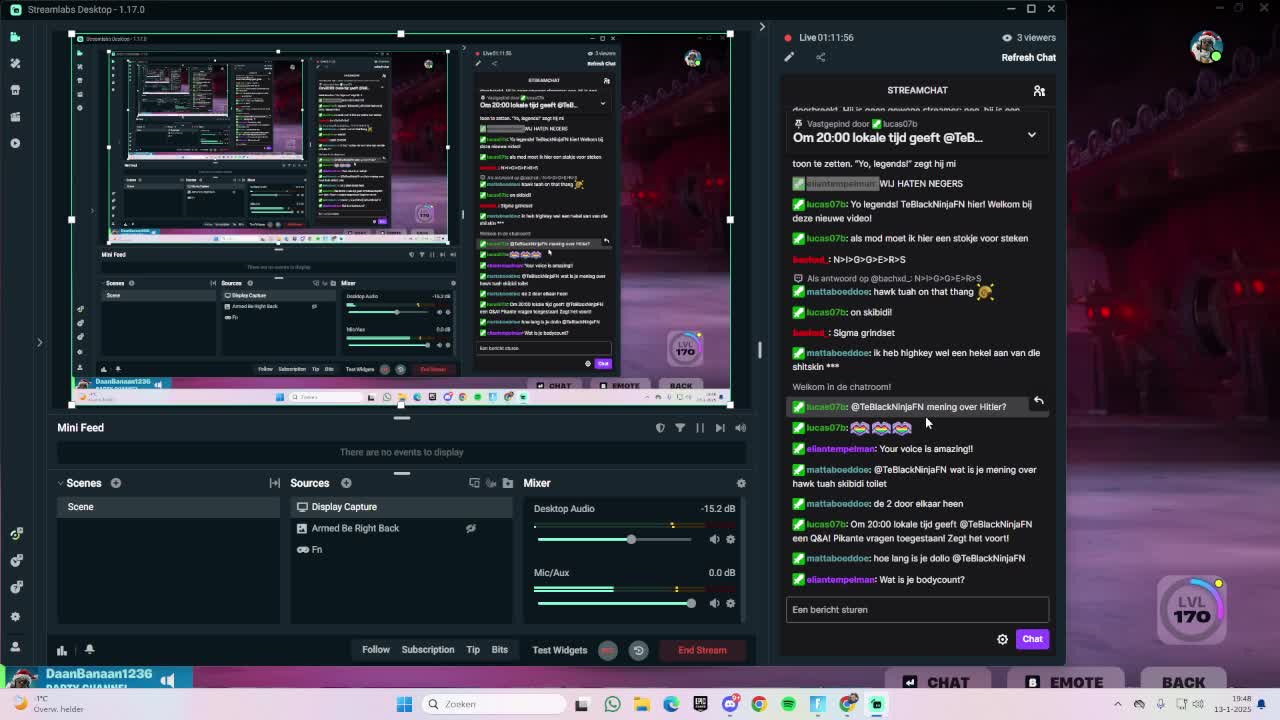1280x720 pixels.
Task: Open Epic Games Launcher from taskbar
Action: [x=700, y=704]
